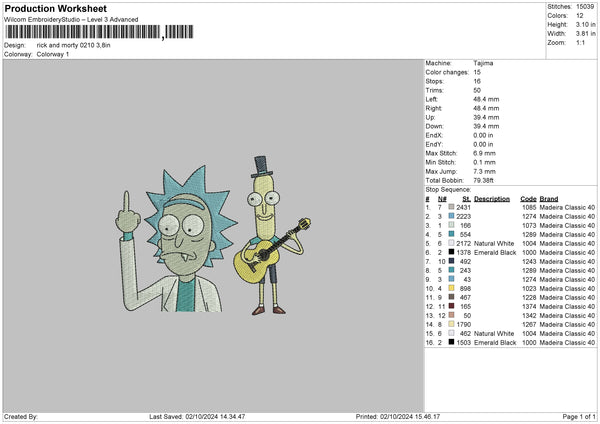This screenshot has width=600, height=424.
Task: Select the blue swatch beside stitch count 2223
Action: pyautogui.click(x=451, y=216)
